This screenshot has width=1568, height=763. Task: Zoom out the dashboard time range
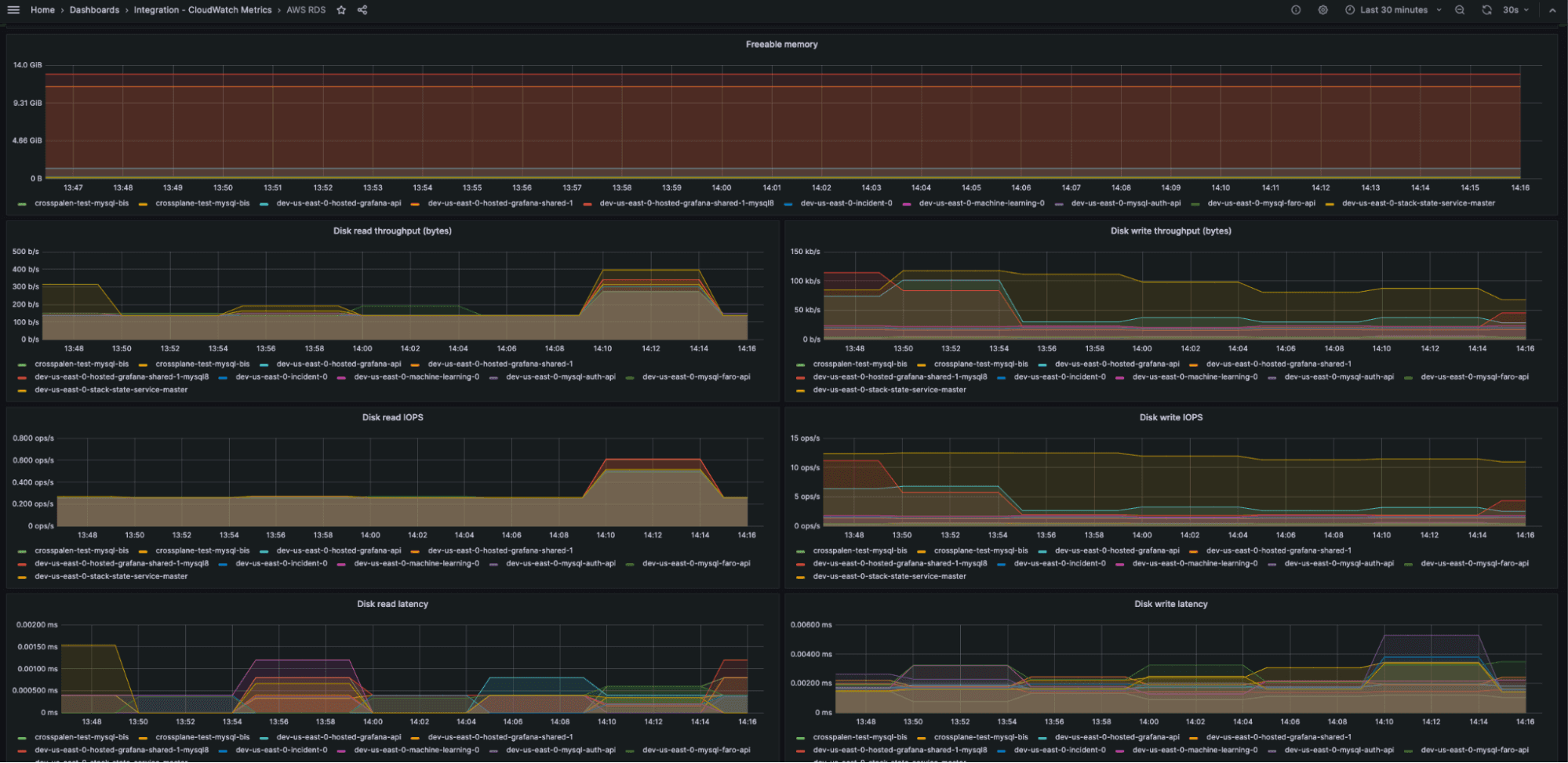click(1459, 10)
